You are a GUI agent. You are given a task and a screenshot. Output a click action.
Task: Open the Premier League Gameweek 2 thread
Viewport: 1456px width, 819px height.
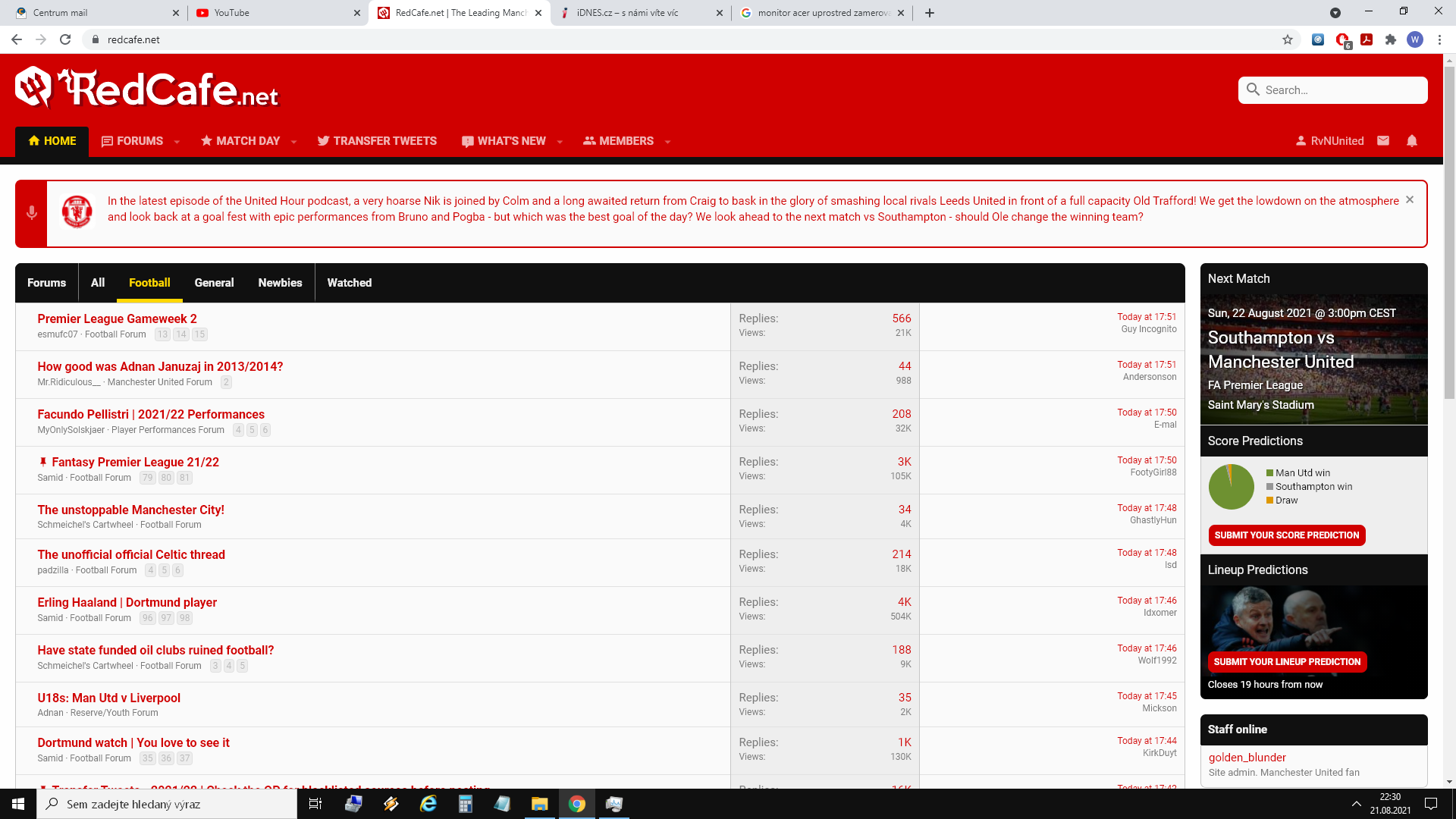(117, 318)
